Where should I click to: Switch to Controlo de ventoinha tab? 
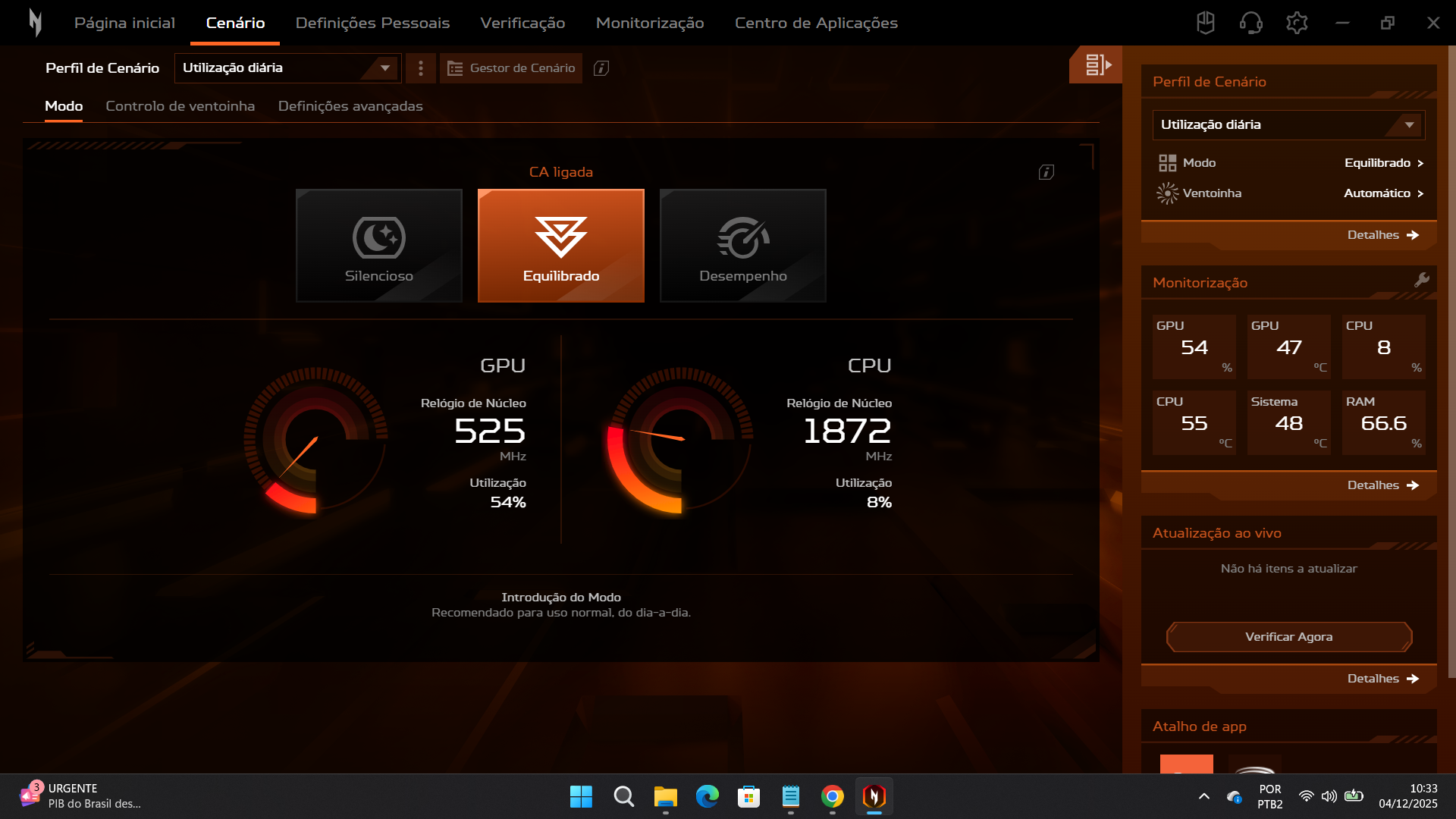pos(180,106)
